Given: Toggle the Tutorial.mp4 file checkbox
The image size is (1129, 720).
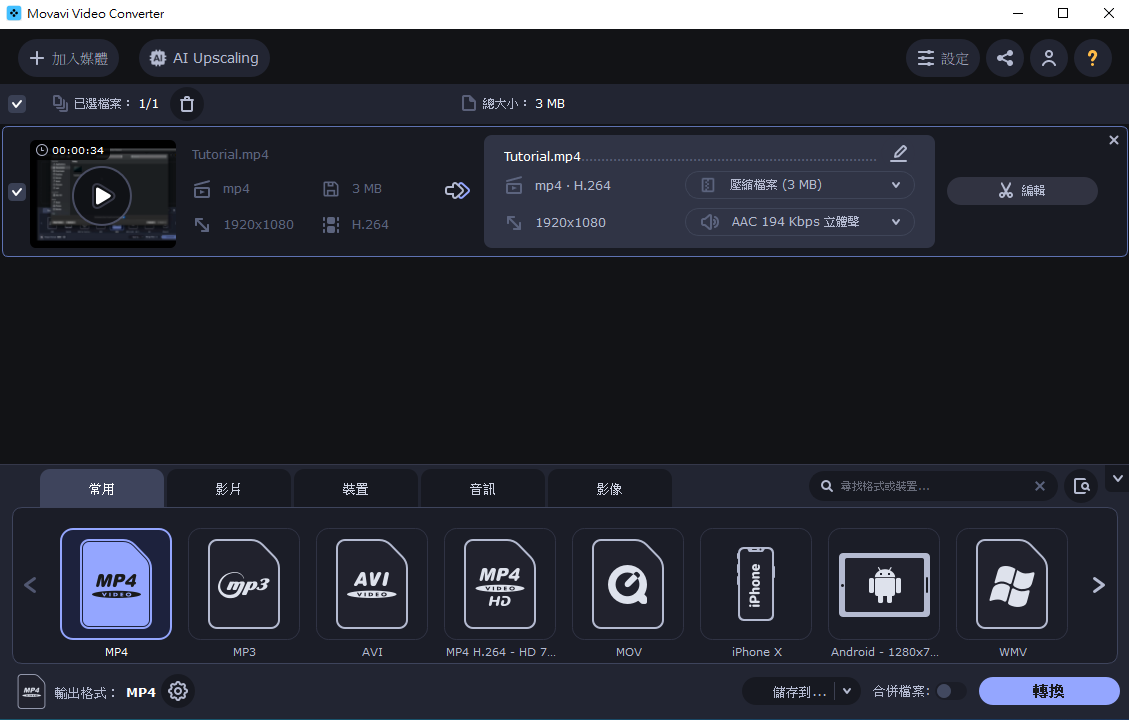Looking at the screenshot, I should coord(17,192).
